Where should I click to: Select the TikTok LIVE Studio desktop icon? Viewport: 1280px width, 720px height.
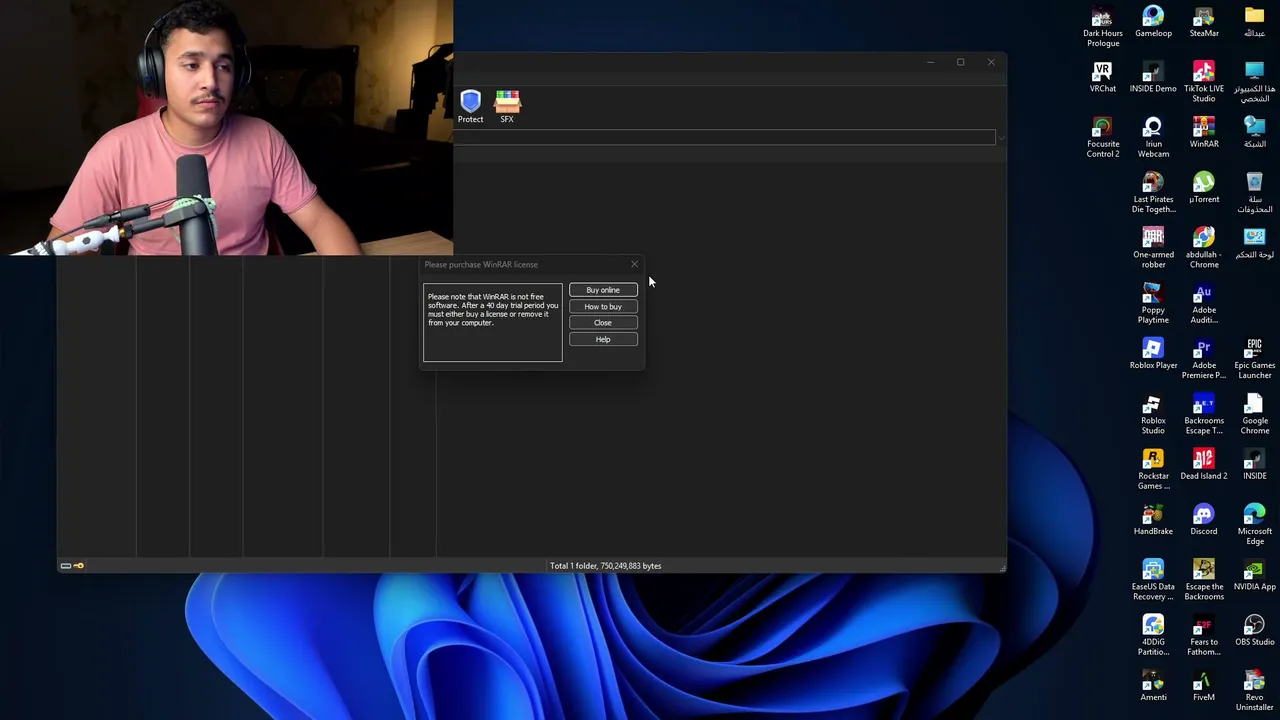click(1204, 82)
